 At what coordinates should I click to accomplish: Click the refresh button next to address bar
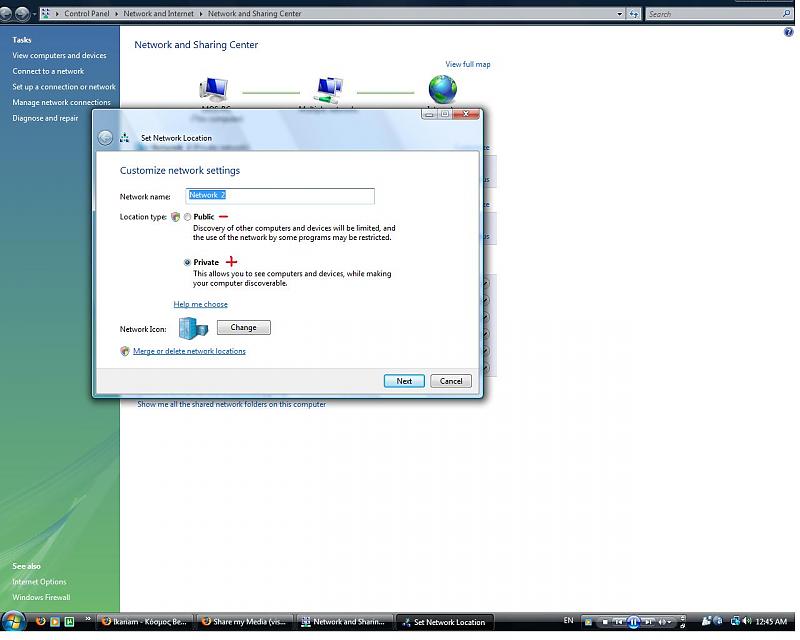(x=634, y=14)
